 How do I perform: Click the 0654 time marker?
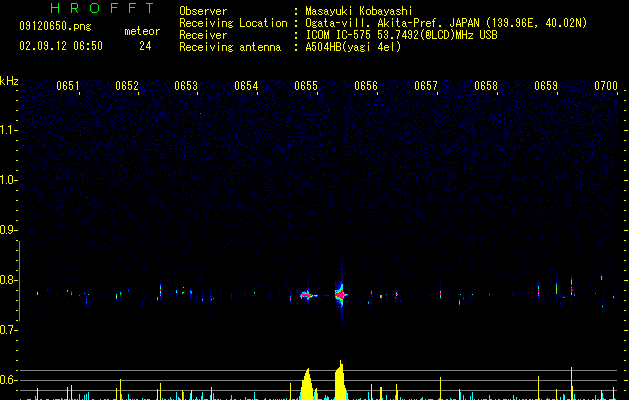246,86
